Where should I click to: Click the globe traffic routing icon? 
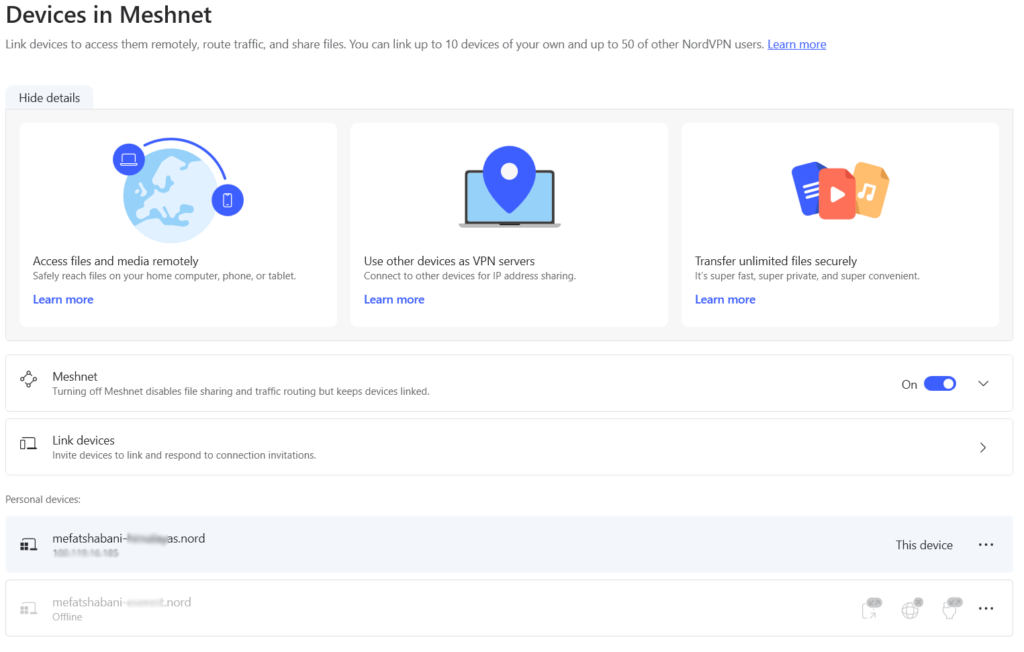910,609
